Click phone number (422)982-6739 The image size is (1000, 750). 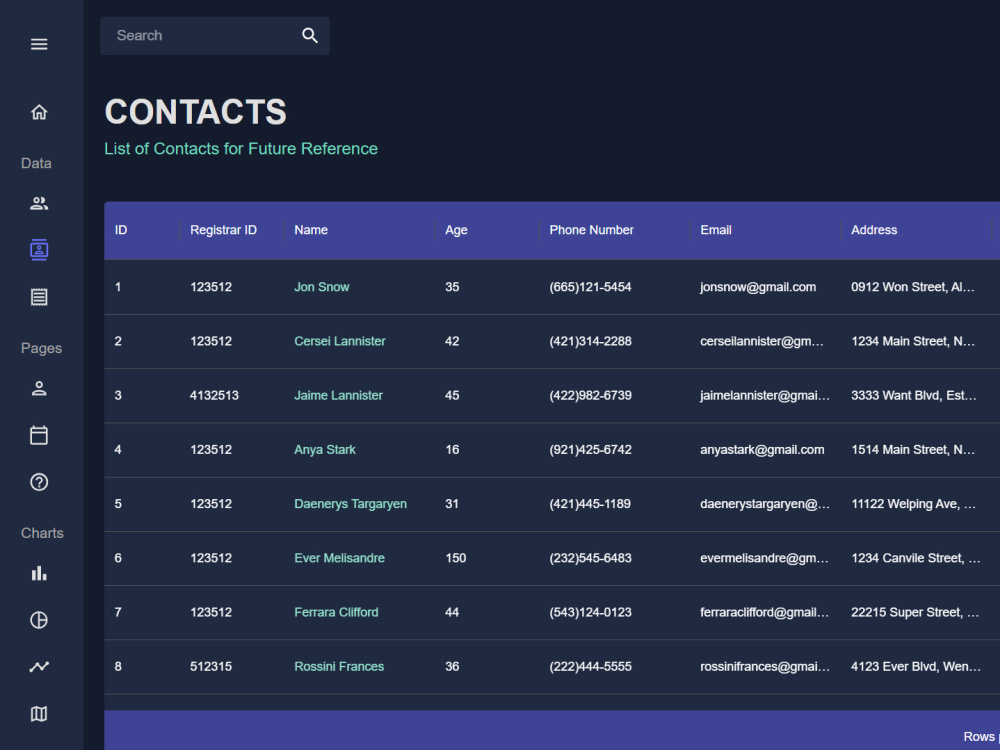click(x=591, y=395)
